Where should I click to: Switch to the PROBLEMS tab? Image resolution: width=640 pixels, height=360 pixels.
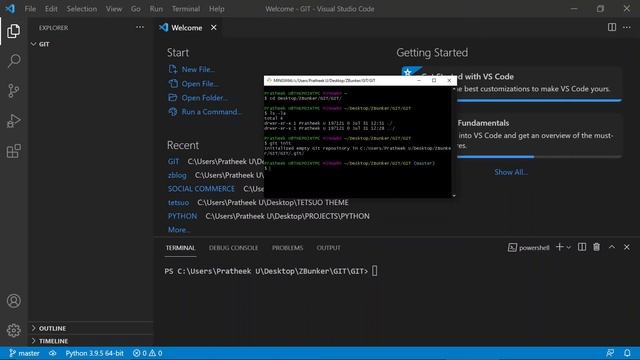click(287, 248)
